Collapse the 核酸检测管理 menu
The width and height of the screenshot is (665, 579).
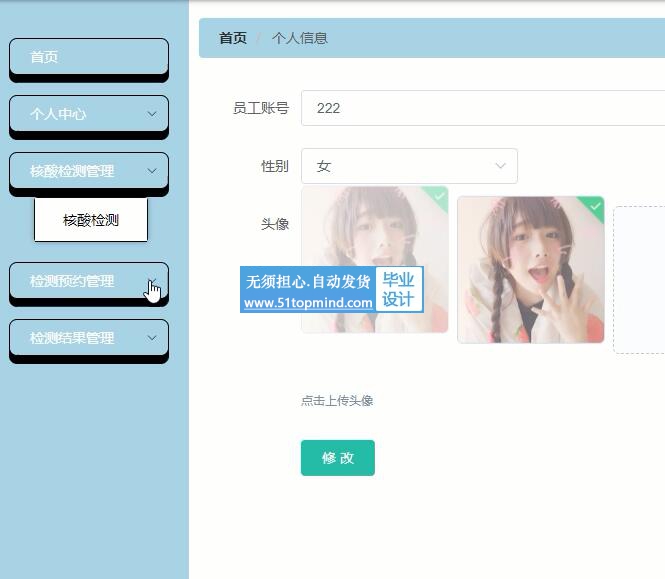[x=89, y=171]
